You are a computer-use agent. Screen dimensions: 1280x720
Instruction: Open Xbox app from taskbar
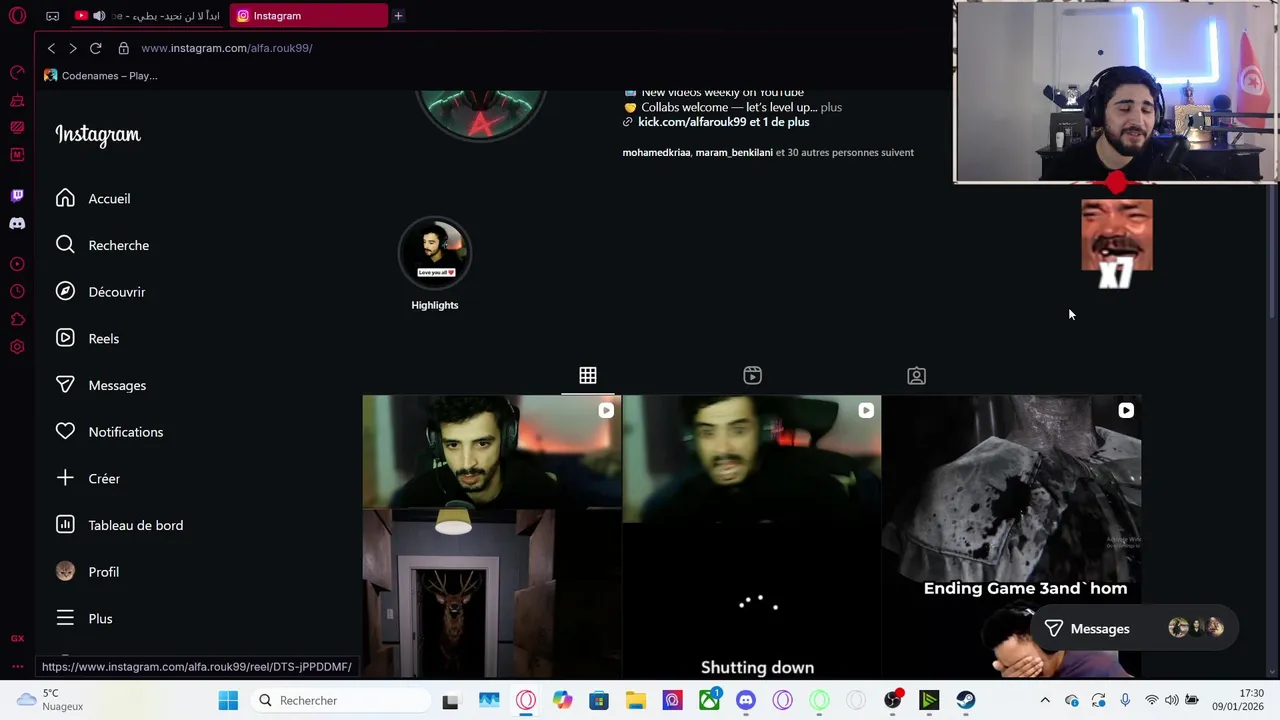coord(709,701)
